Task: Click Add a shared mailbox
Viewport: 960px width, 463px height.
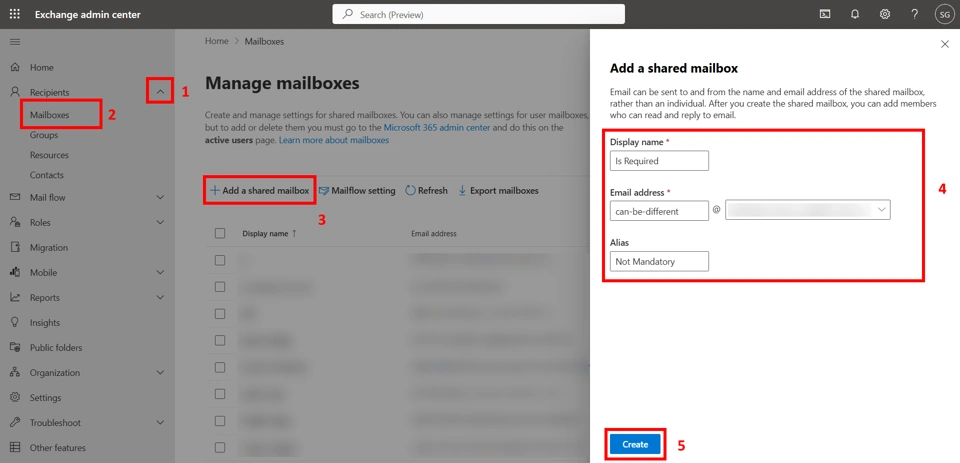Action: [x=260, y=190]
